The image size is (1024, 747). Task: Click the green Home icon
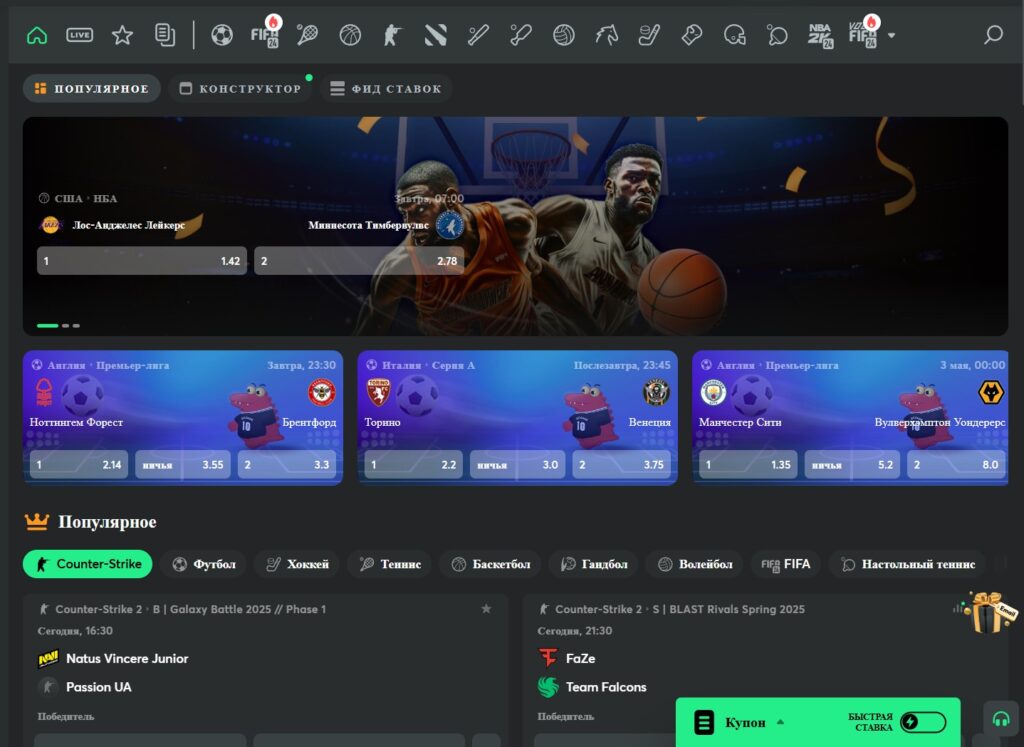[38, 33]
